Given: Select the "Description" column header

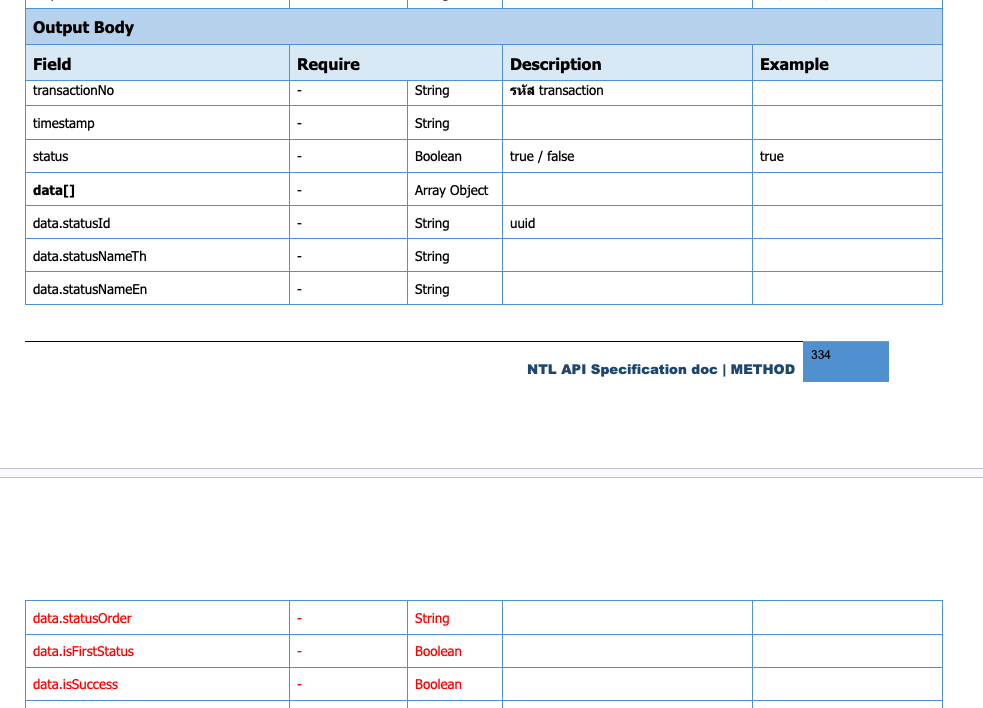Looking at the screenshot, I should click(555, 64).
